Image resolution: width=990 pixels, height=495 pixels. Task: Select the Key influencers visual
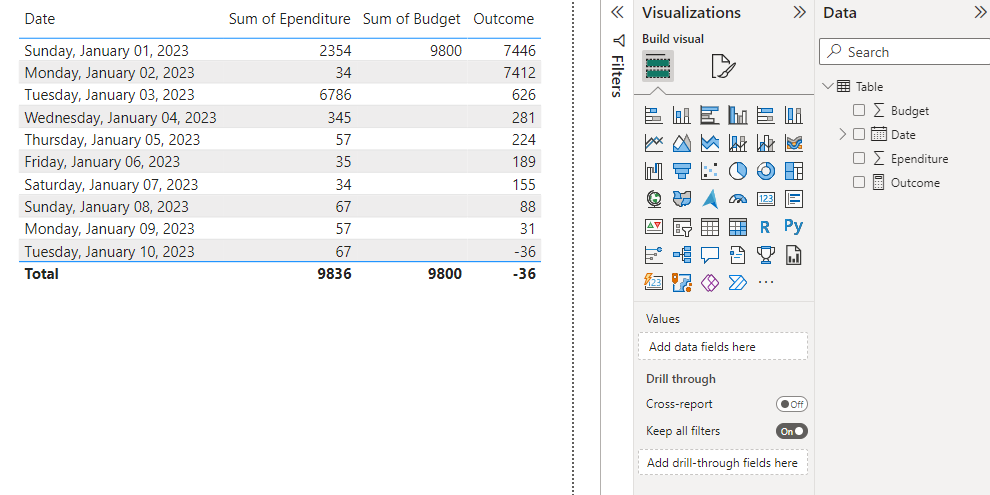click(653, 254)
